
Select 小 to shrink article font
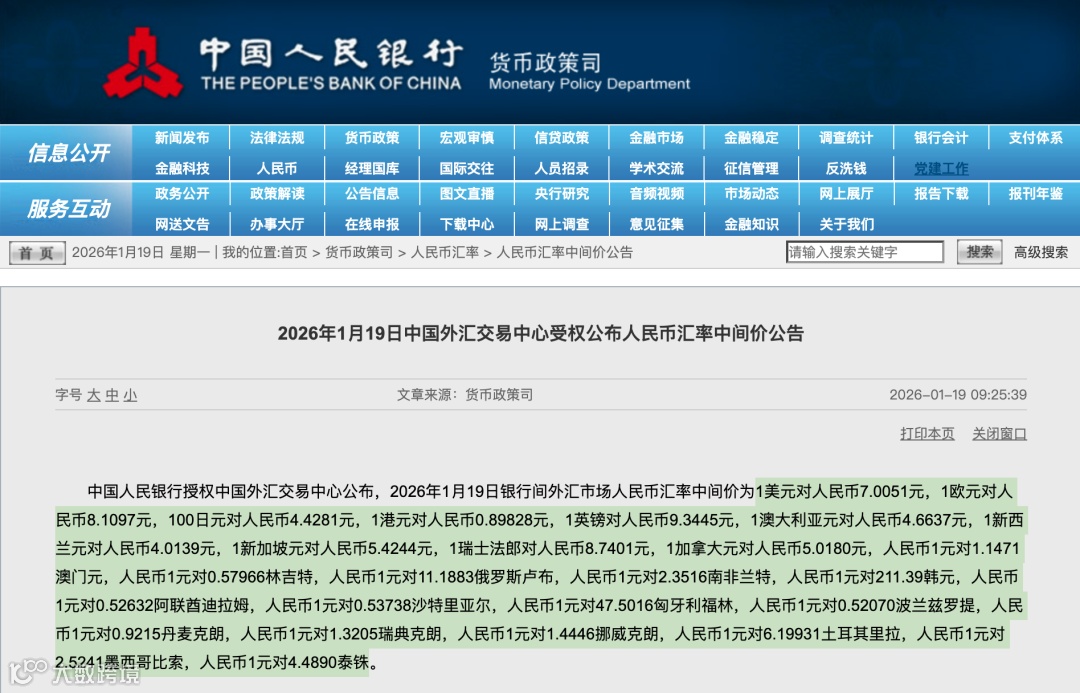(130, 394)
